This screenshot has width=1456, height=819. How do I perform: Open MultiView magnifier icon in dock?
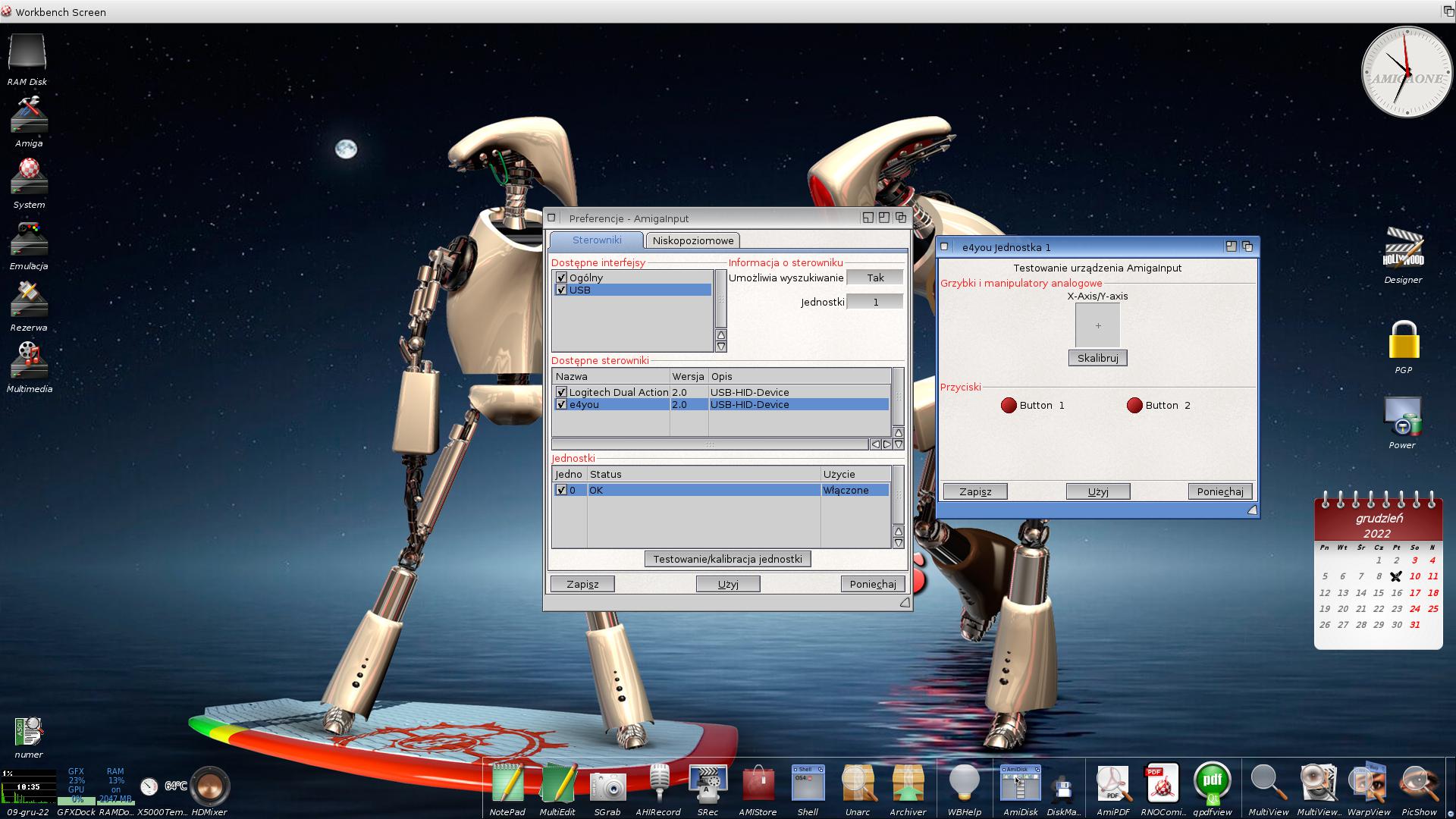[x=1268, y=783]
